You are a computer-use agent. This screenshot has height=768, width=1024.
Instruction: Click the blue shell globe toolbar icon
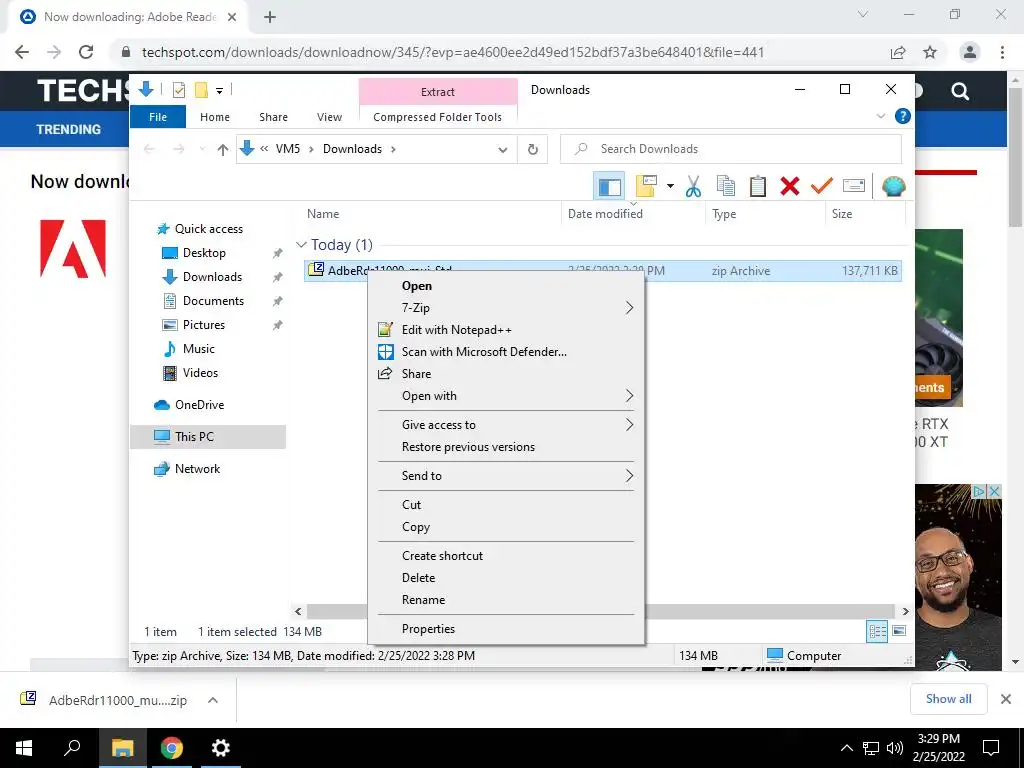click(893, 186)
